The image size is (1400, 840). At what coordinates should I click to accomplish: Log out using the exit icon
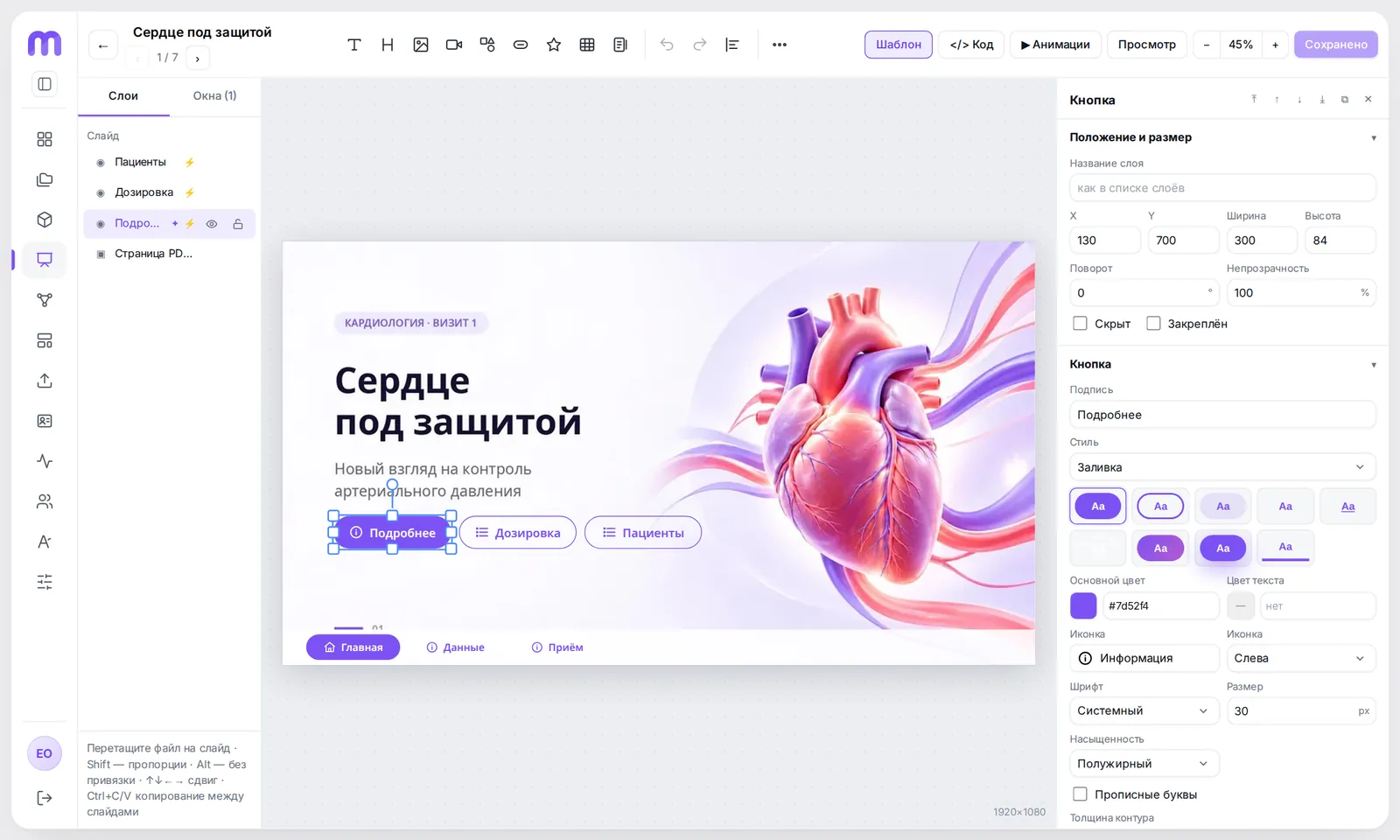point(45,798)
